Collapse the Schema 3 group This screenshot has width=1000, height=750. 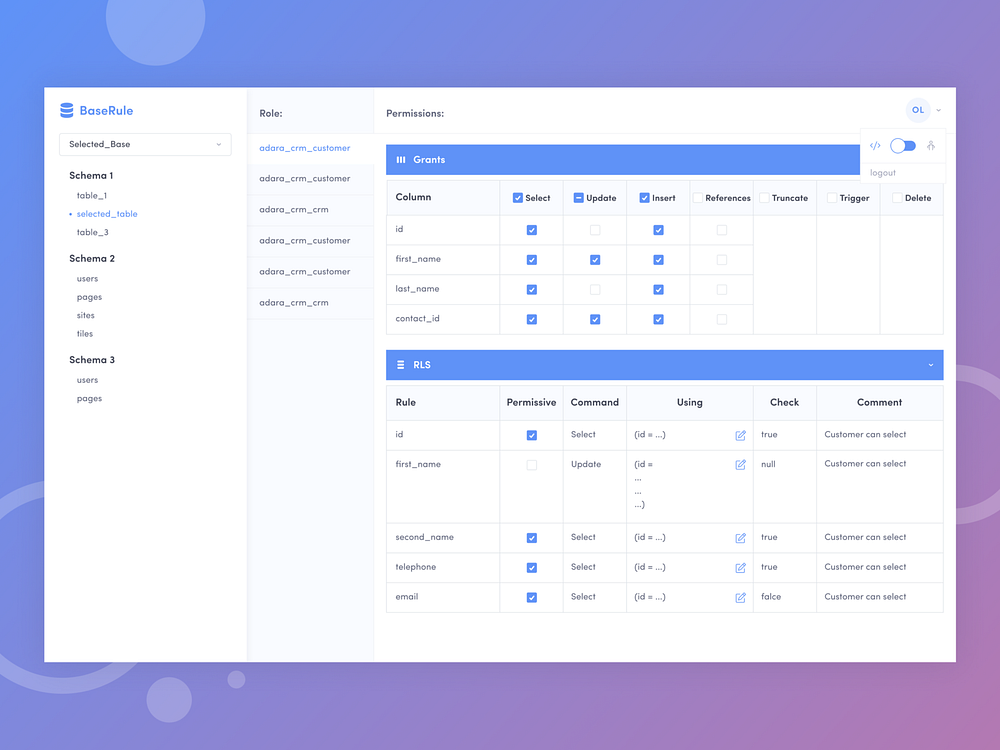tap(92, 360)
